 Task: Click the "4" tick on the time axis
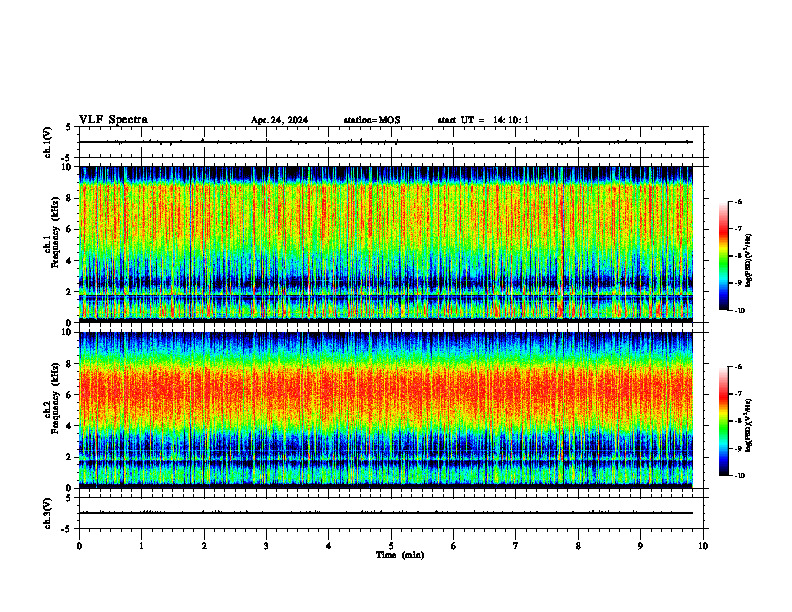pyautogui.click(x=329, y=546)
